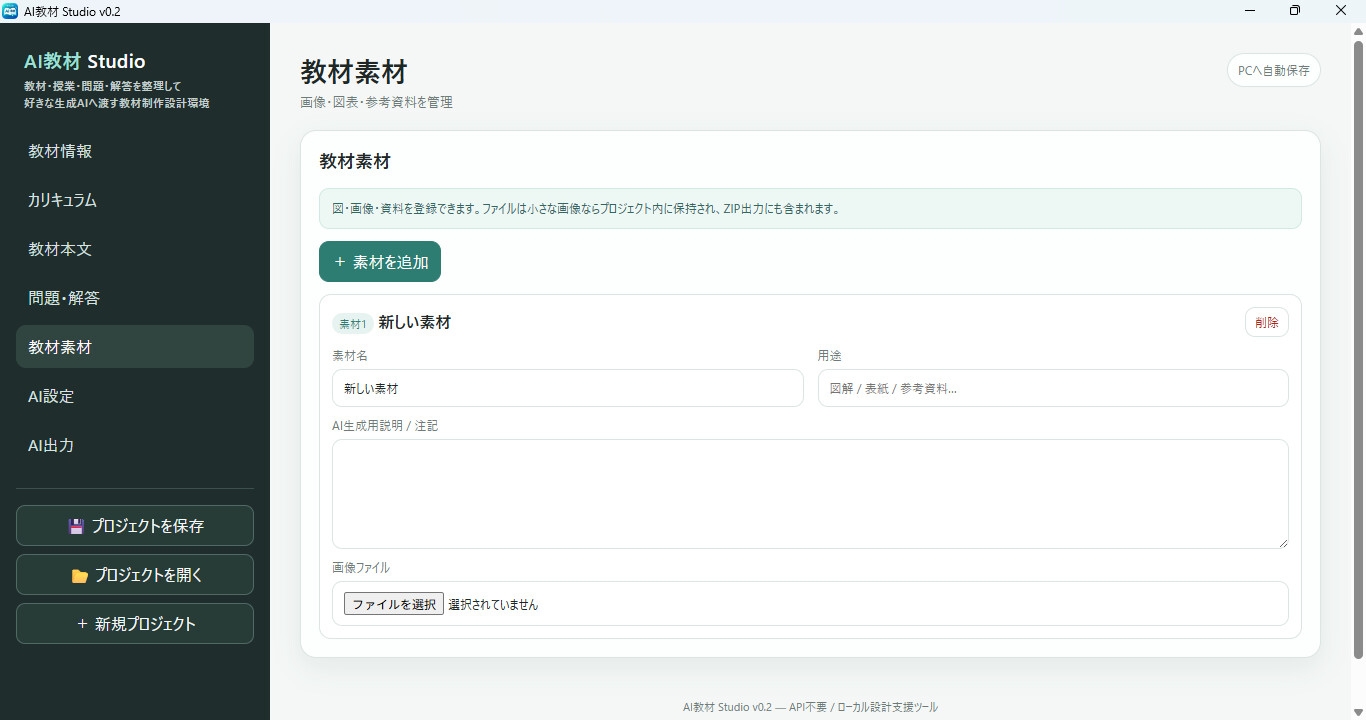Image resolution: width=1366 pixels, height=720 pixels.
Task: Click the textarea resize handle corner
Action: [1283, 543]
